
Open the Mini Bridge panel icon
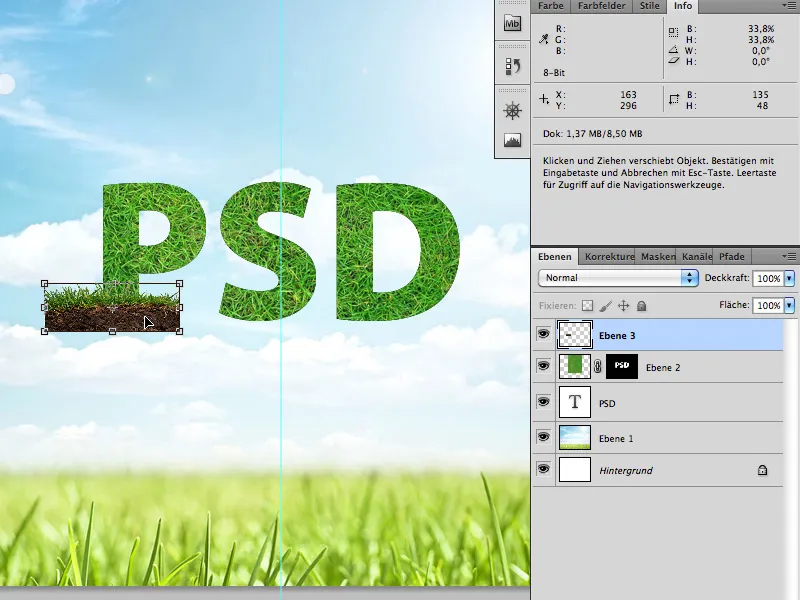pos(512,23)
